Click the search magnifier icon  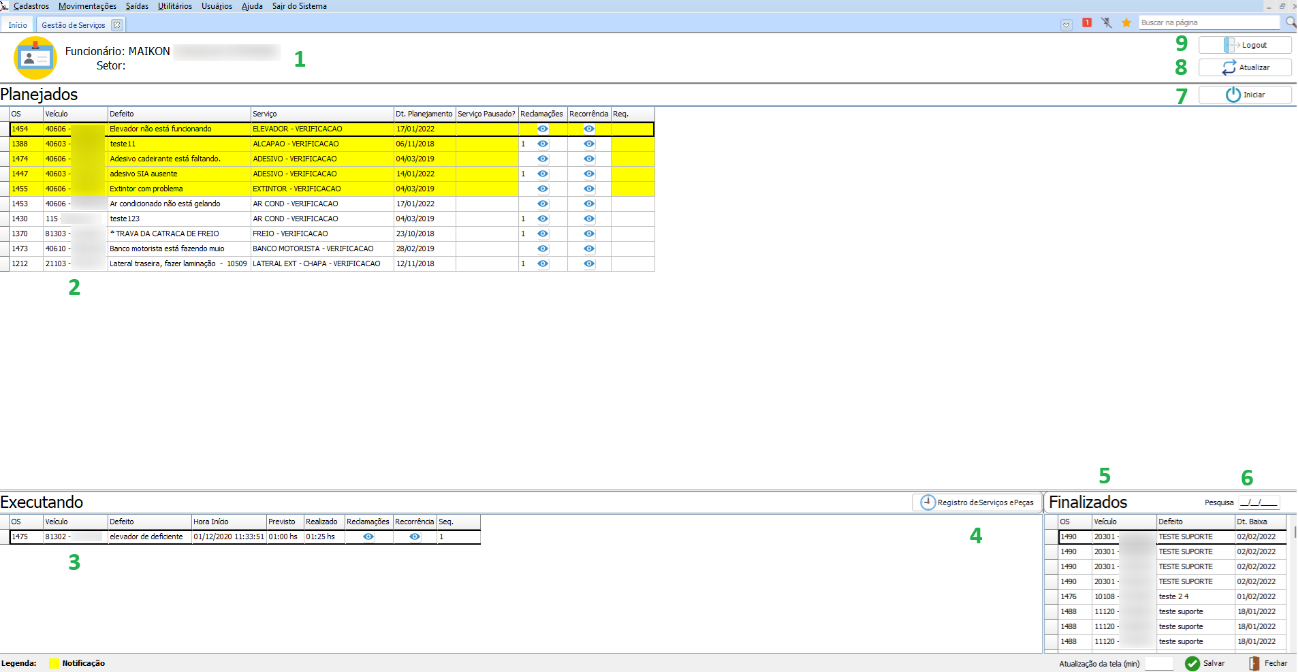[1290, 22]
